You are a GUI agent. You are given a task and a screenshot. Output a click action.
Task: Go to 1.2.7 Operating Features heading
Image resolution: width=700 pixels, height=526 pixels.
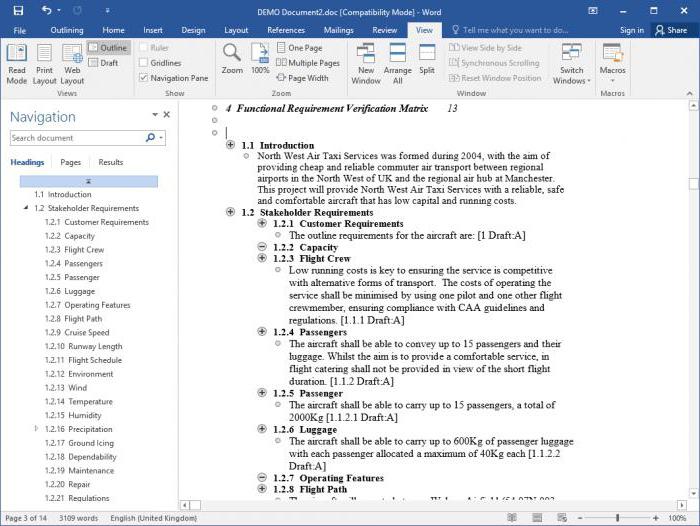click(x=88, y=305)
